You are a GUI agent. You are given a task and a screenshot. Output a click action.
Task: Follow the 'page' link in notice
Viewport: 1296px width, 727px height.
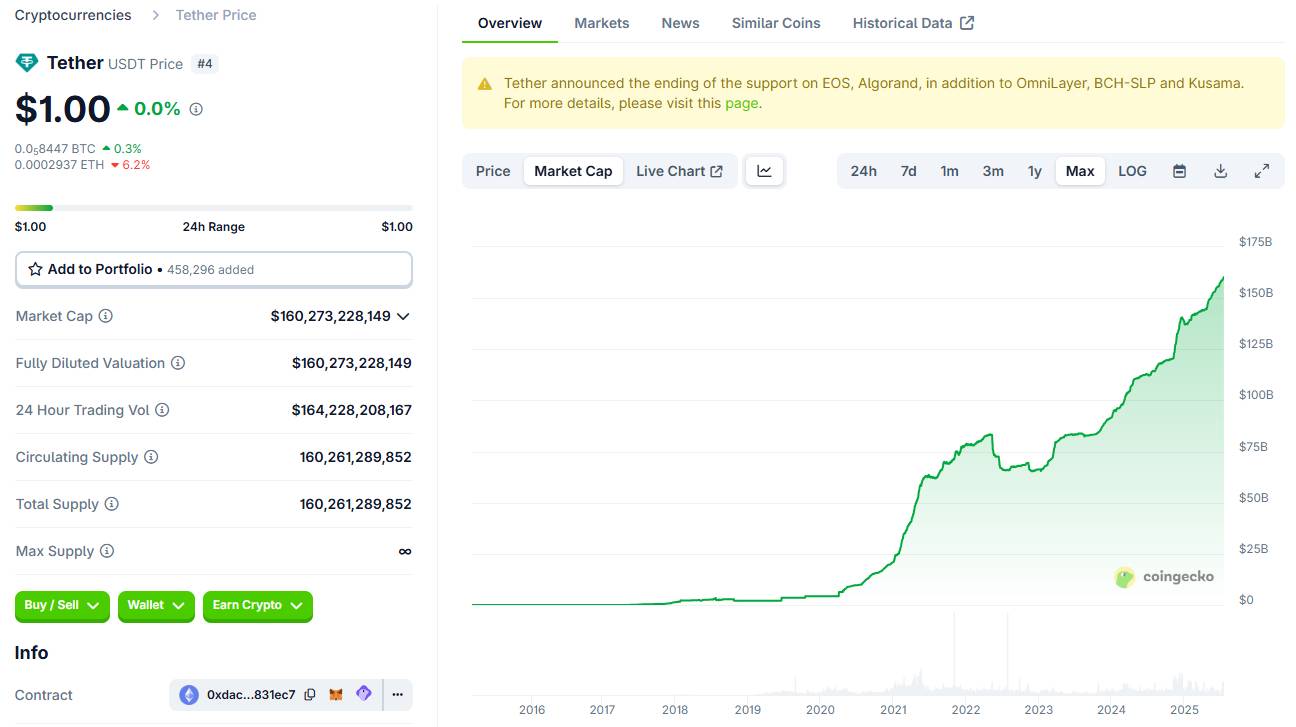click(x=741, y=103)
